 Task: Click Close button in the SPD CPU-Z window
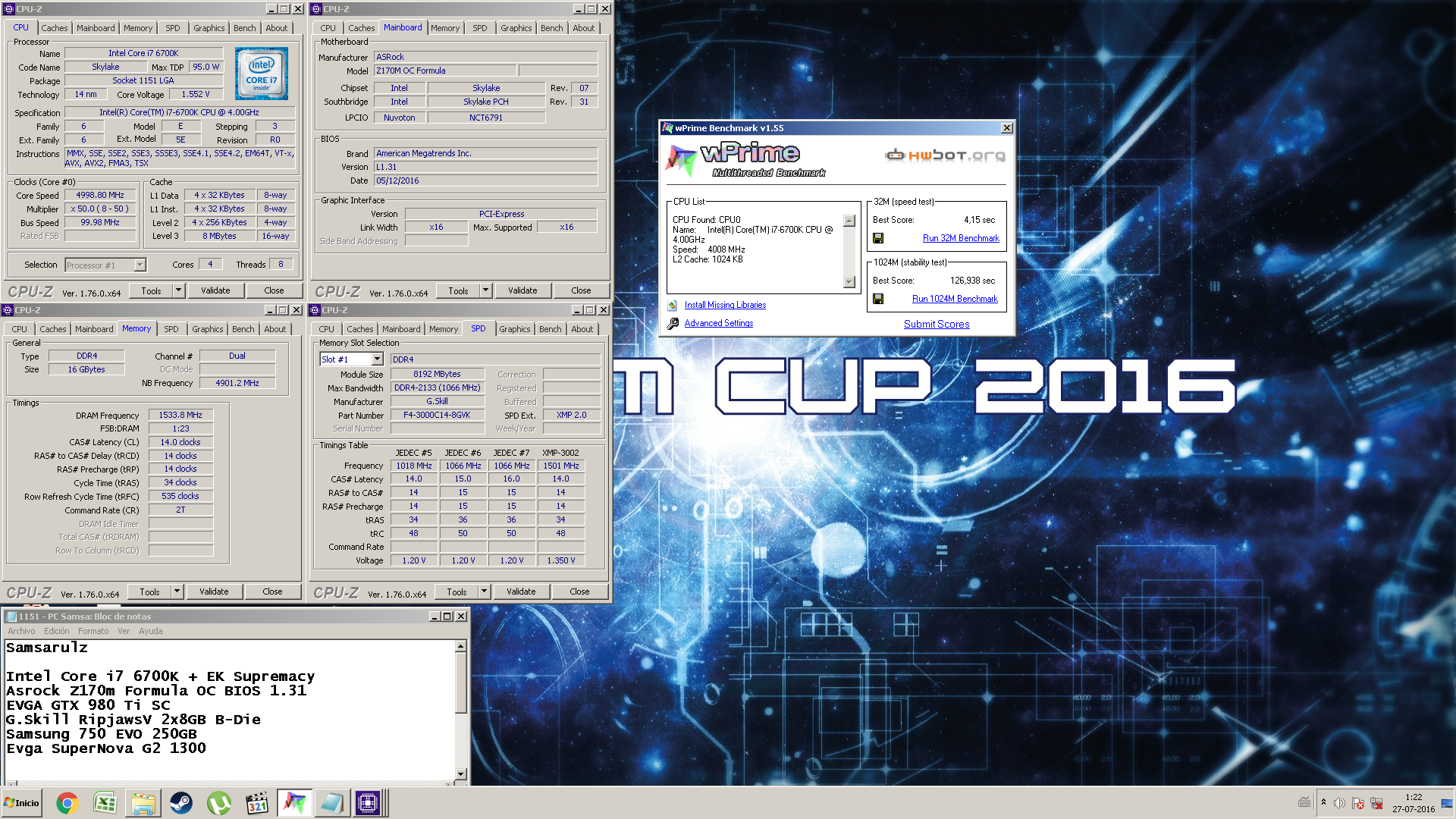tap(579, 591)
